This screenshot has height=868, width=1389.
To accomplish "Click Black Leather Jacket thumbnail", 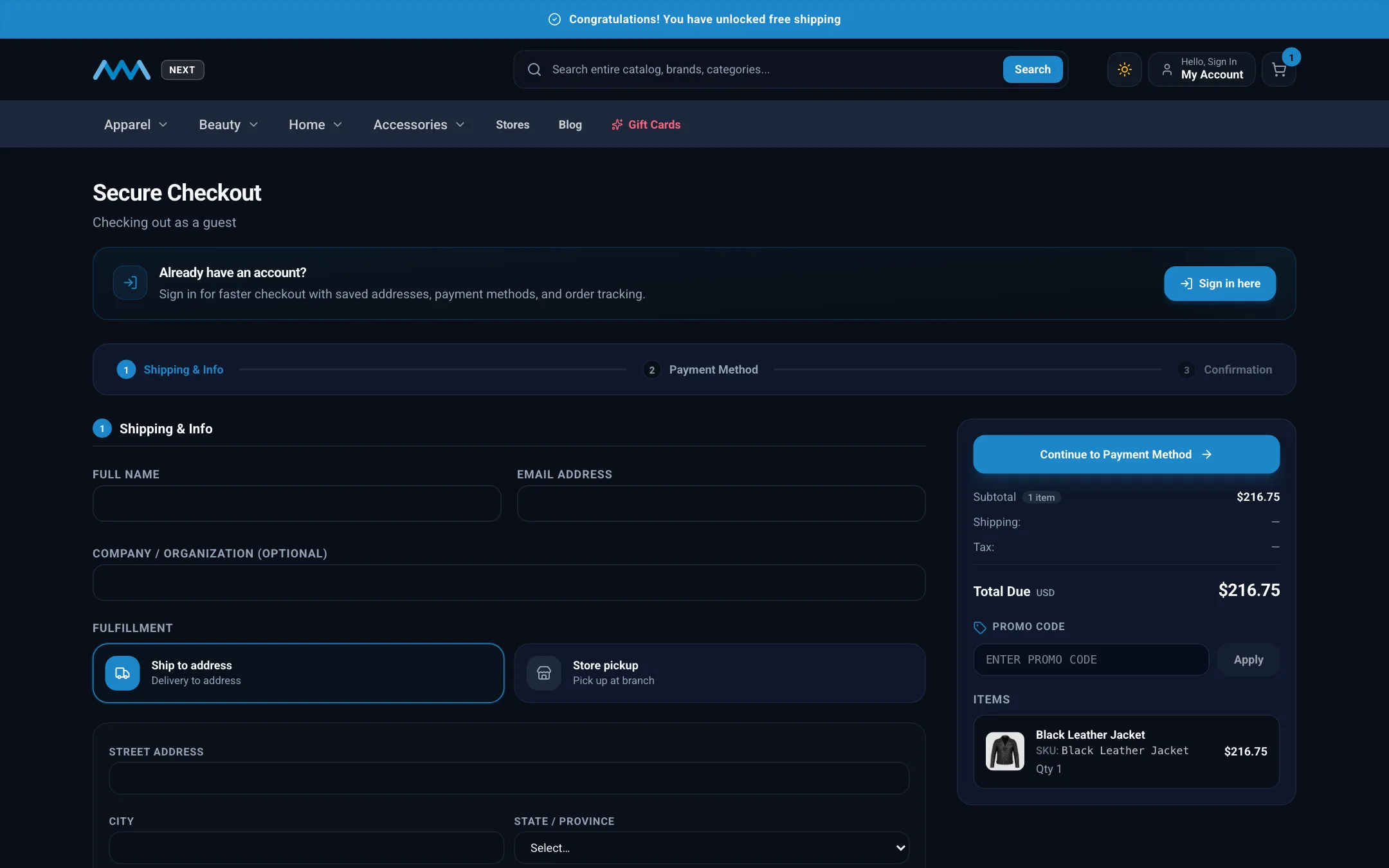I will pos(1004,752).
